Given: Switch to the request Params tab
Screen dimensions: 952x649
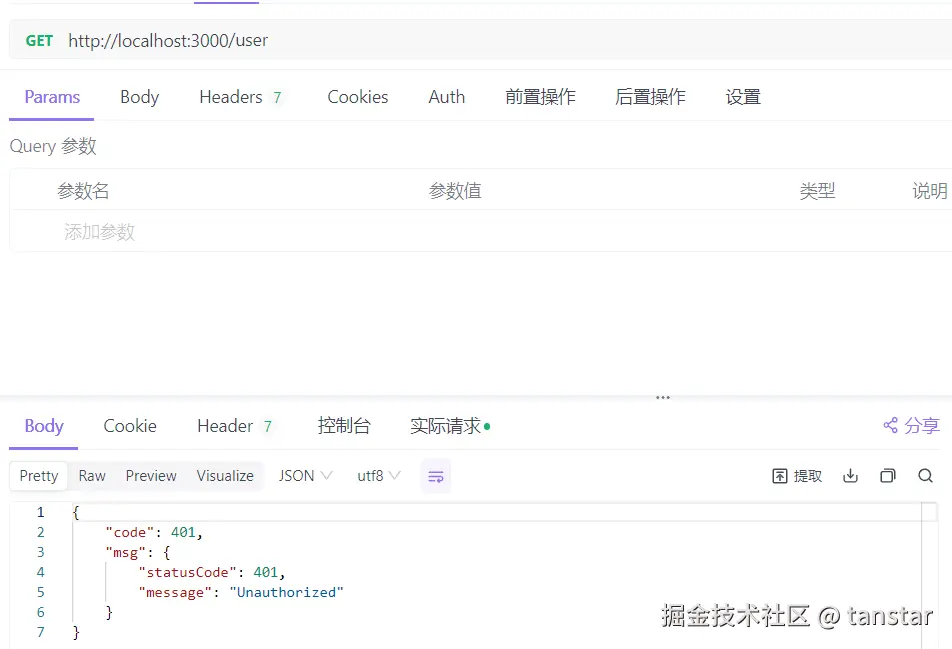Looking at the screenshot, I should coord(52,97).
